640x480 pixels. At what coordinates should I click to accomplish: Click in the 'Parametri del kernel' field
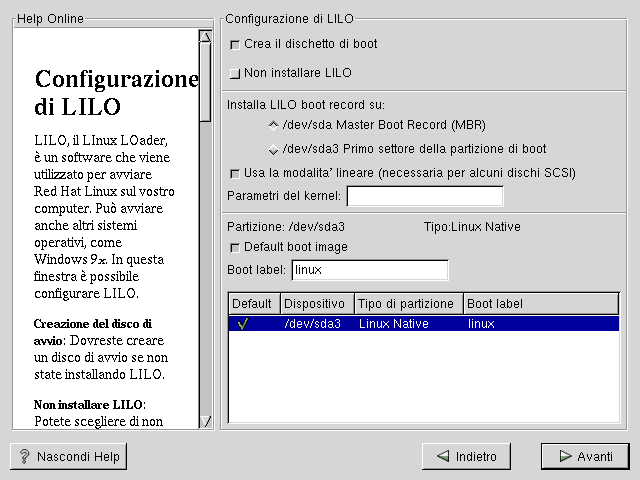pyautogui.click(x=424, y=195)
